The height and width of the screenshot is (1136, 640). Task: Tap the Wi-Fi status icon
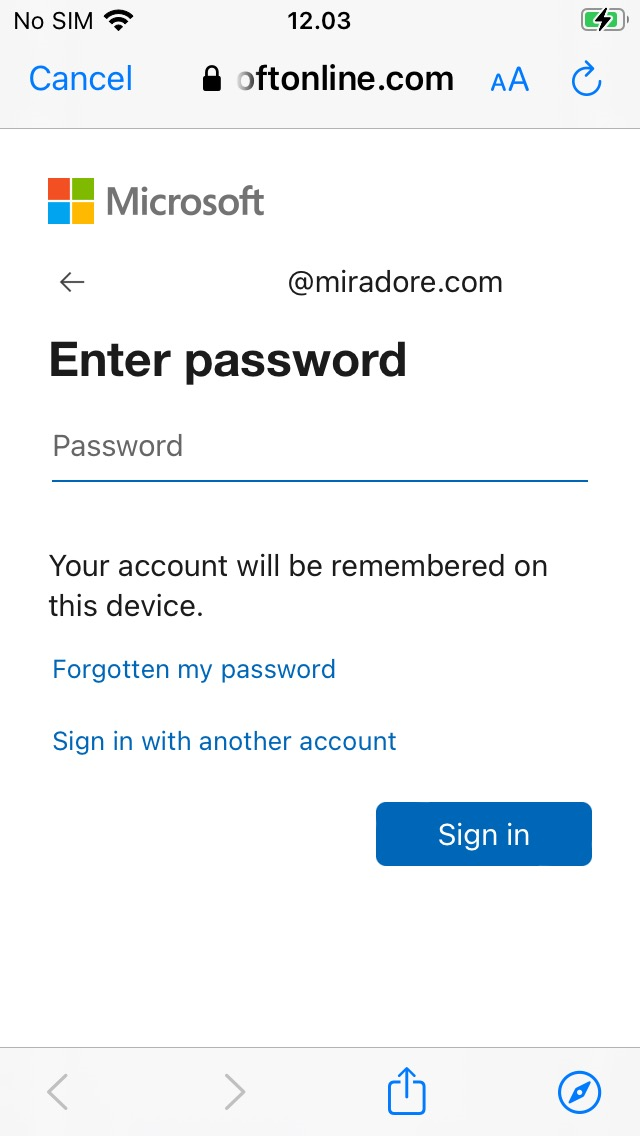119,20
